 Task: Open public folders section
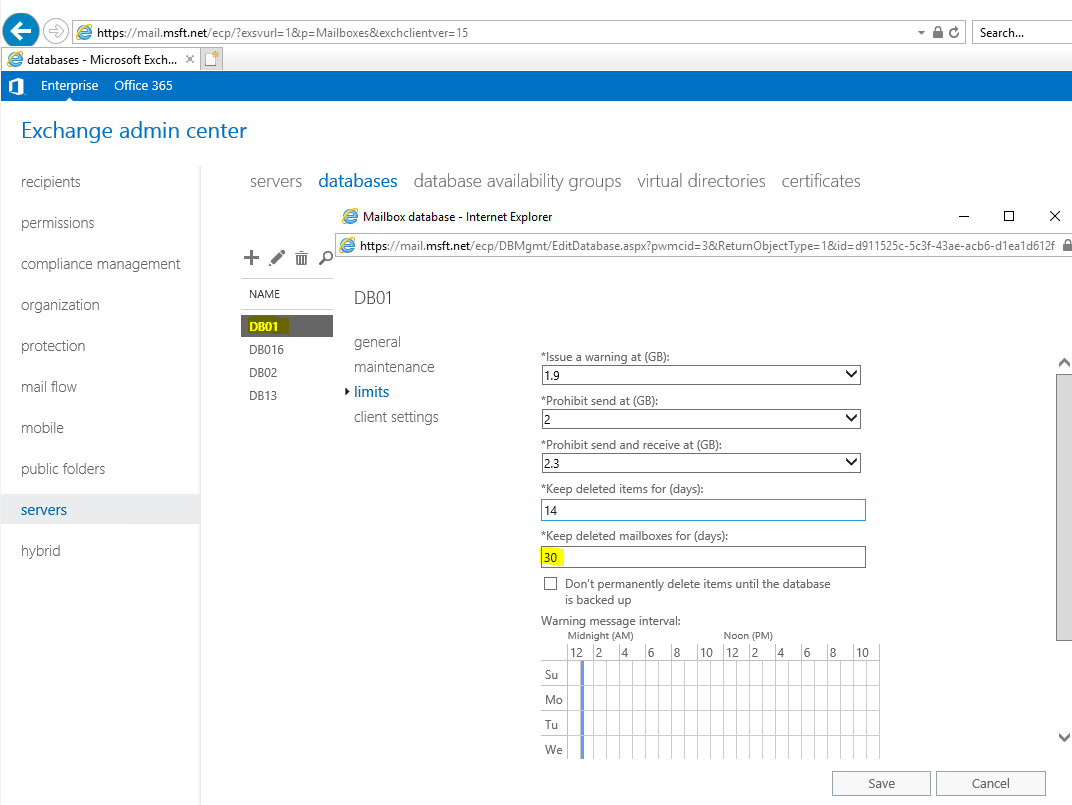tap(63, 469)
